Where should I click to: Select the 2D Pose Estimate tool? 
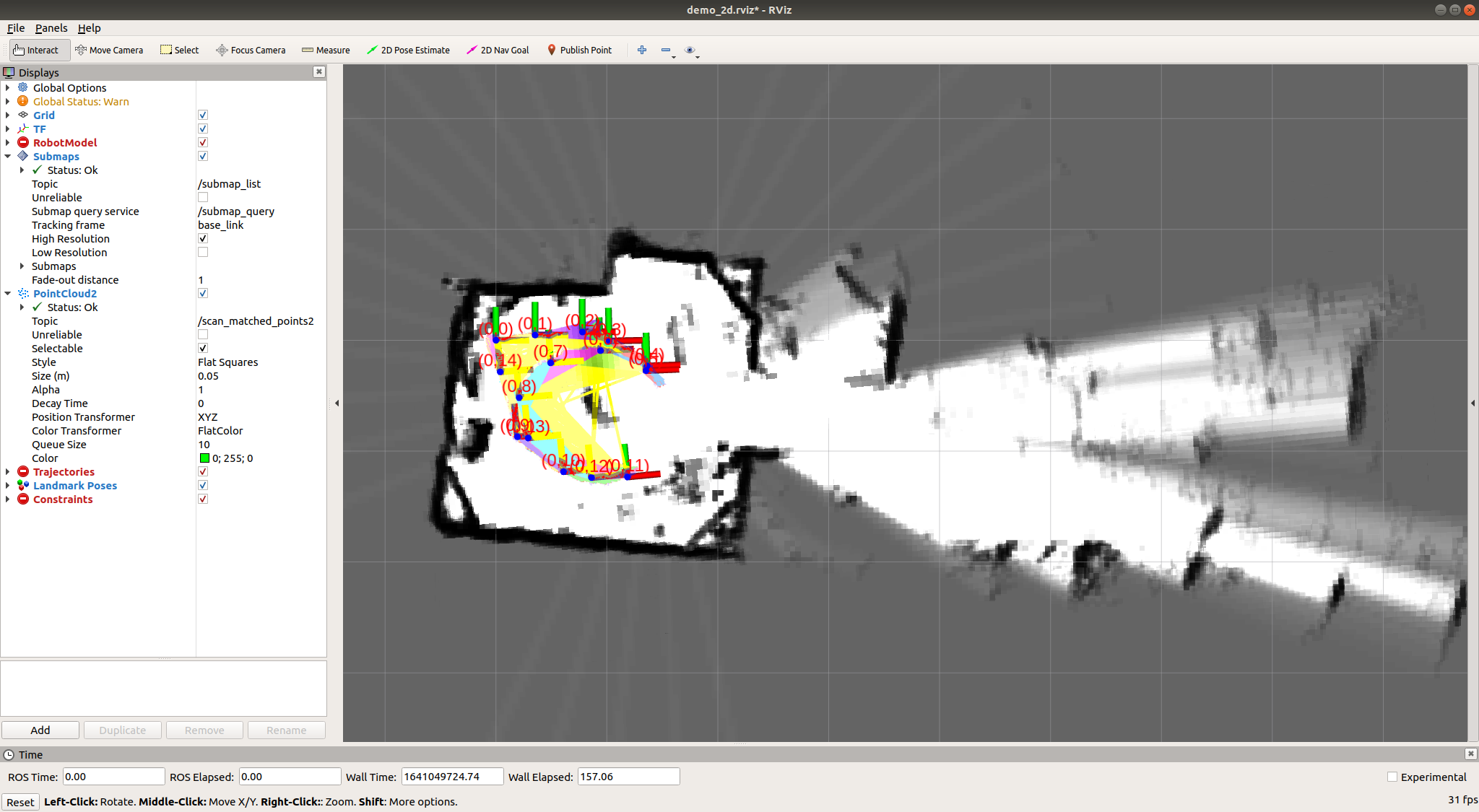409,50
